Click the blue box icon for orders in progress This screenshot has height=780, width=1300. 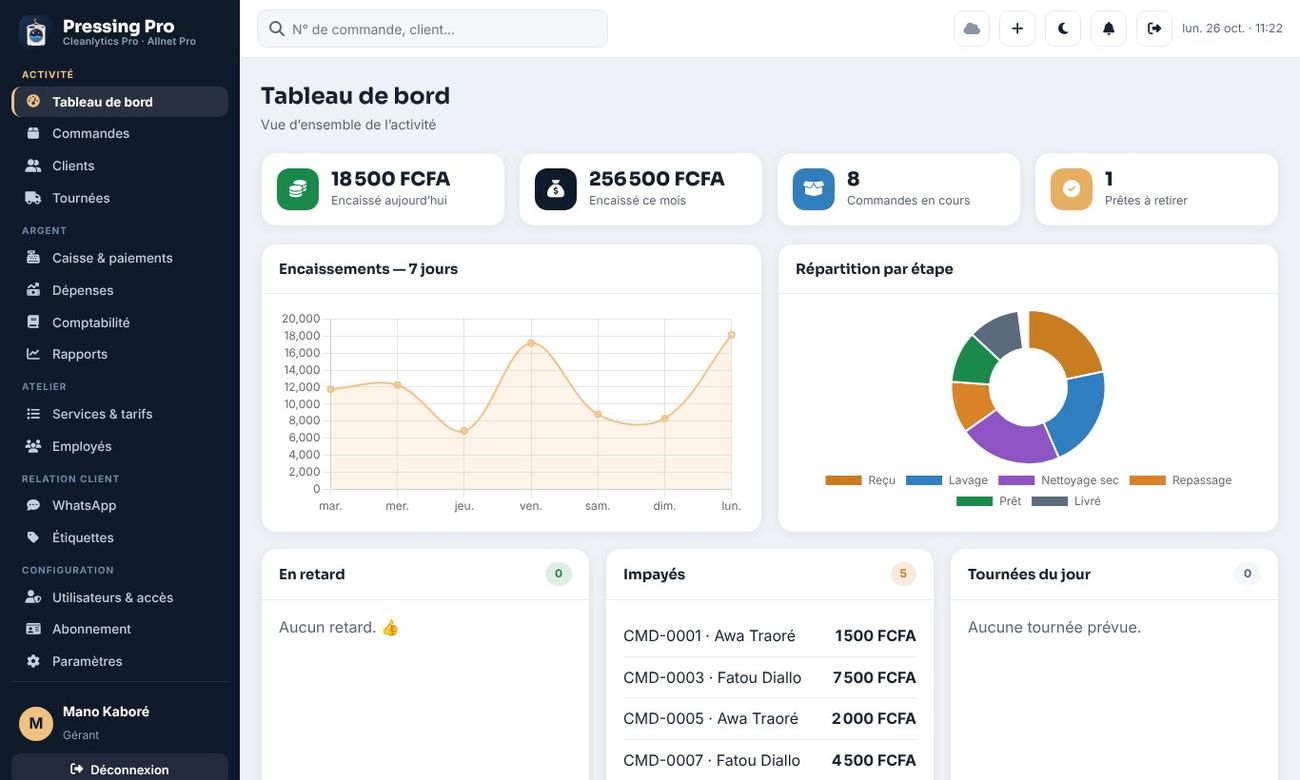pyautogui.click(x=814, y=189)
